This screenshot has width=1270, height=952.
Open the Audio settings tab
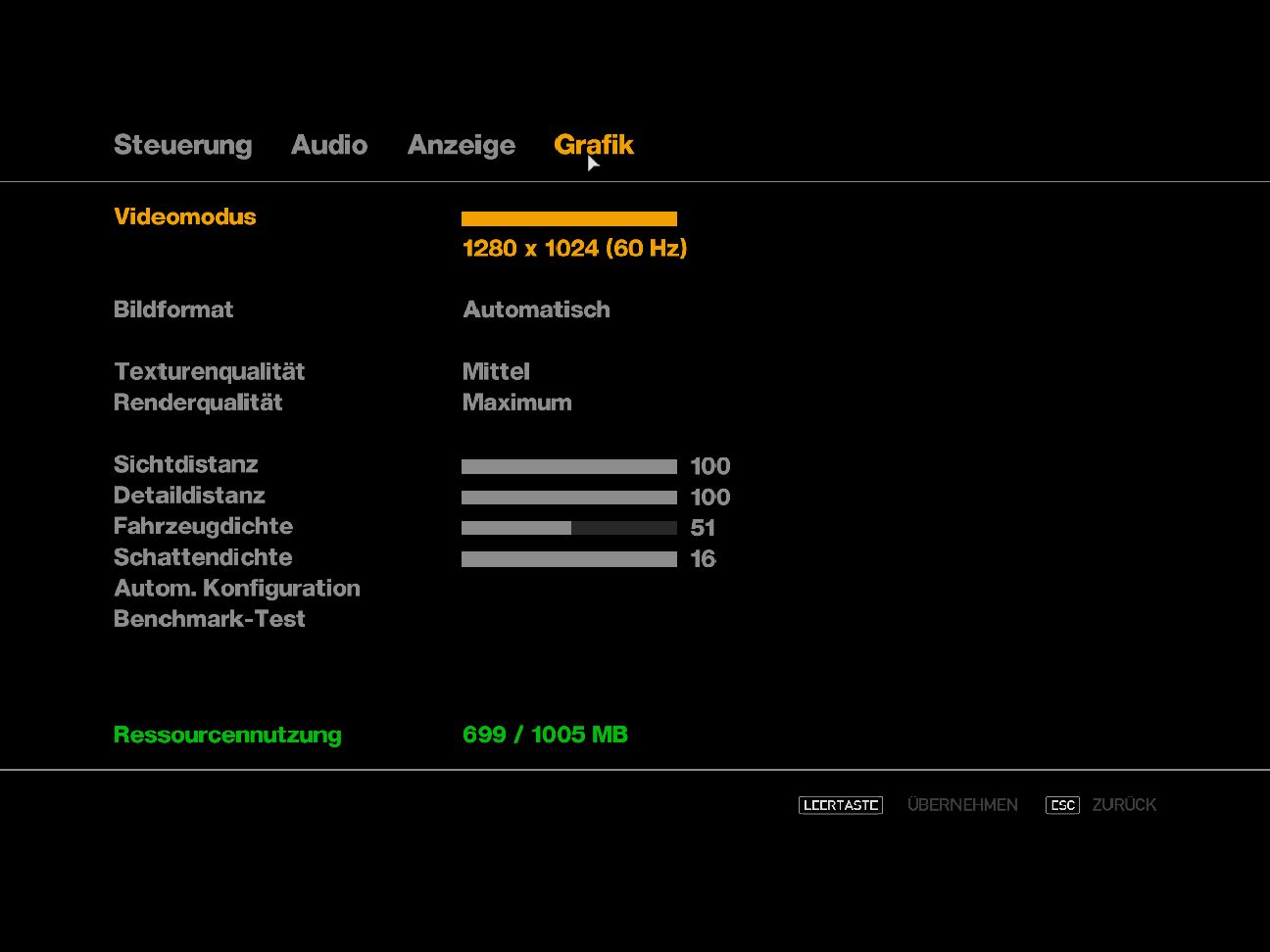click(329, 145)
